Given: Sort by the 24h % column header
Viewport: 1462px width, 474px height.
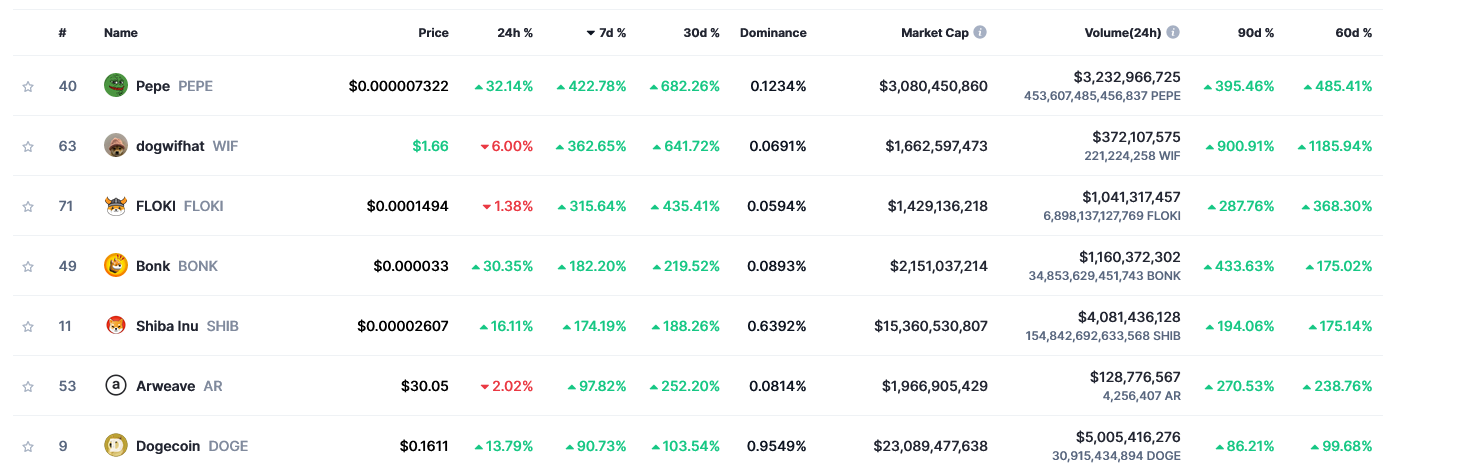Looking at the screenshot, I should click(x=515, y=33).
